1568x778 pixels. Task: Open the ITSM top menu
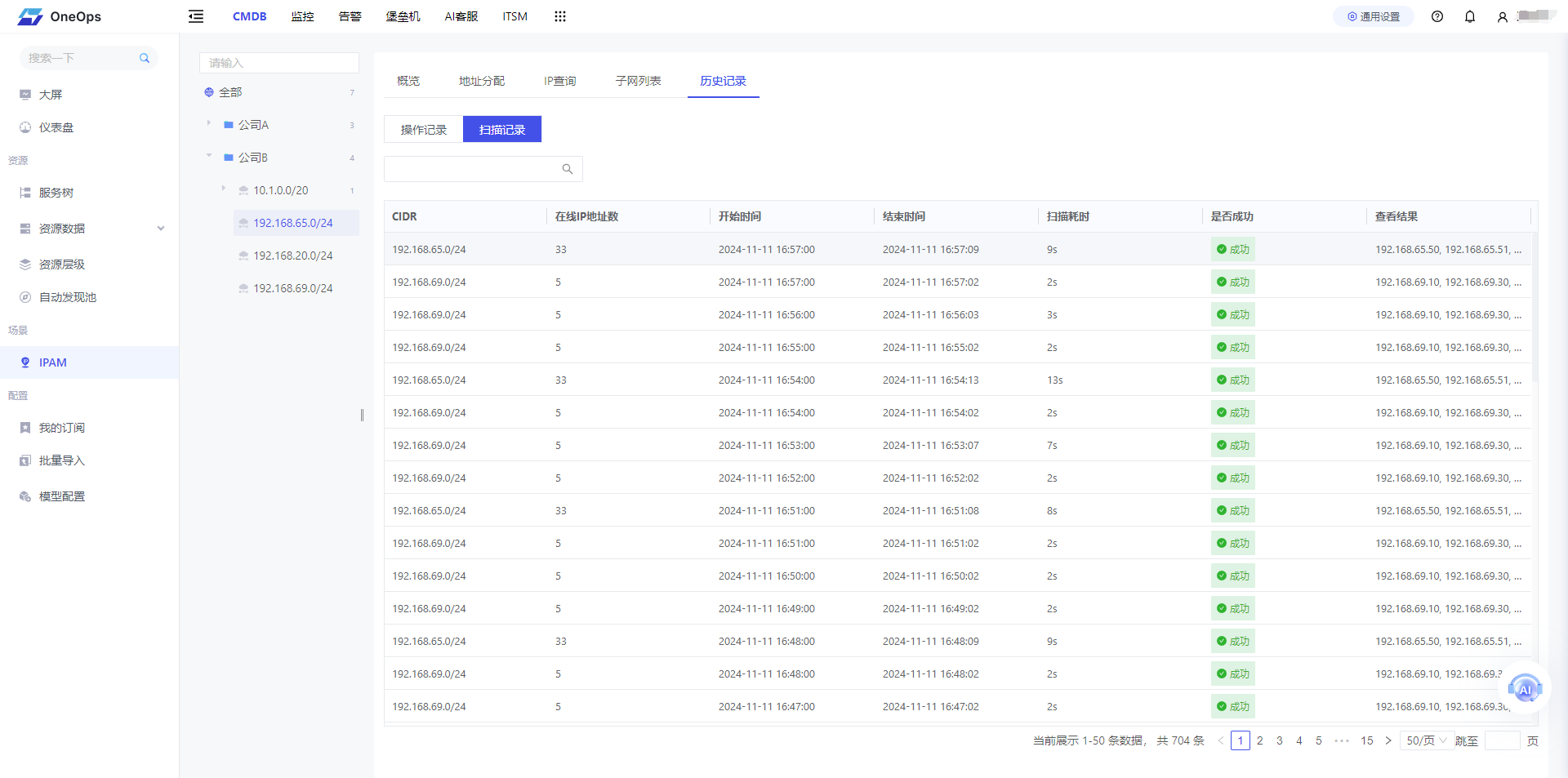click(x=514, y=16)
